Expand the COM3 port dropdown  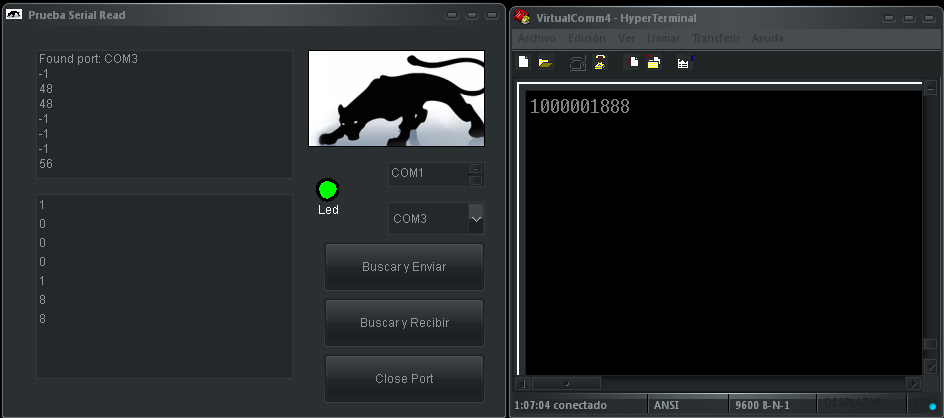[476, 219]
